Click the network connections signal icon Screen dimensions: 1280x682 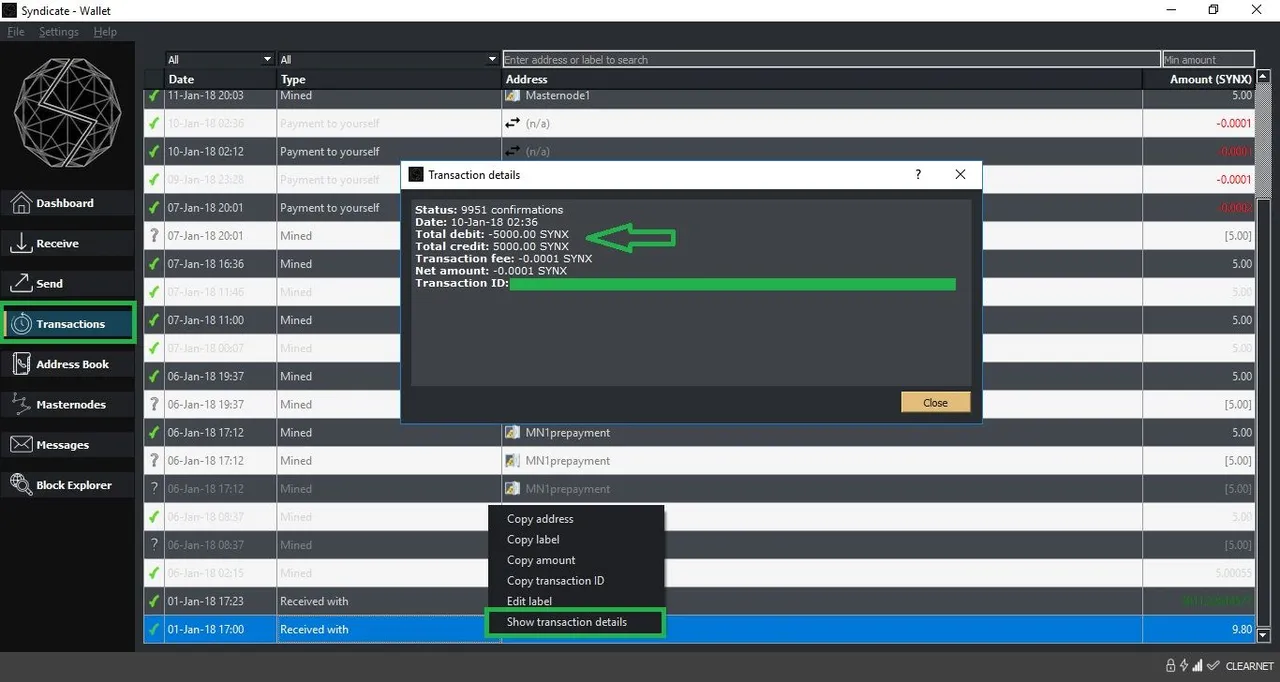tap(1197, 665)
